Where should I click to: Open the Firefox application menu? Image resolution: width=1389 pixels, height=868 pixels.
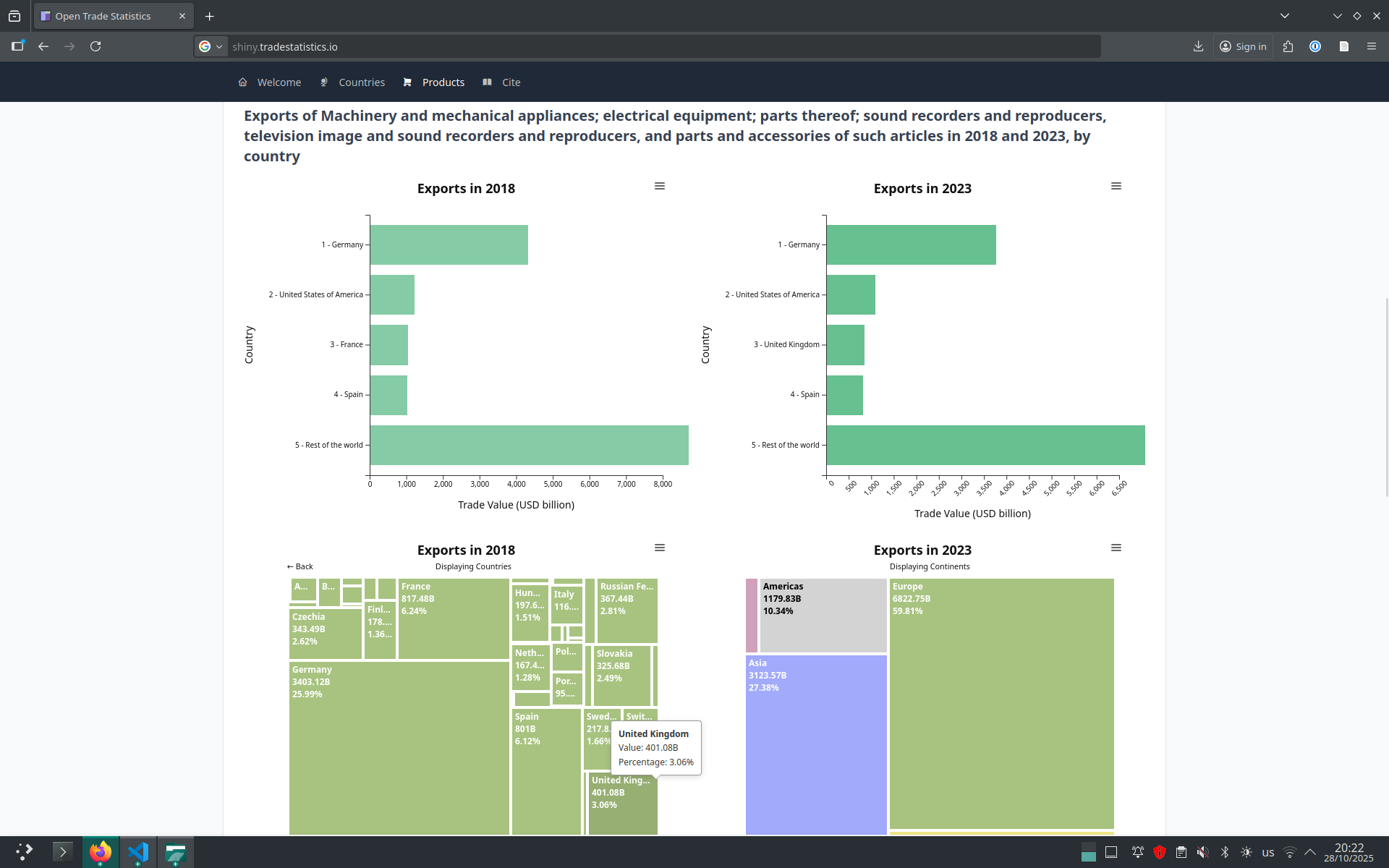pyautogui.click(x=1371, y=46)
